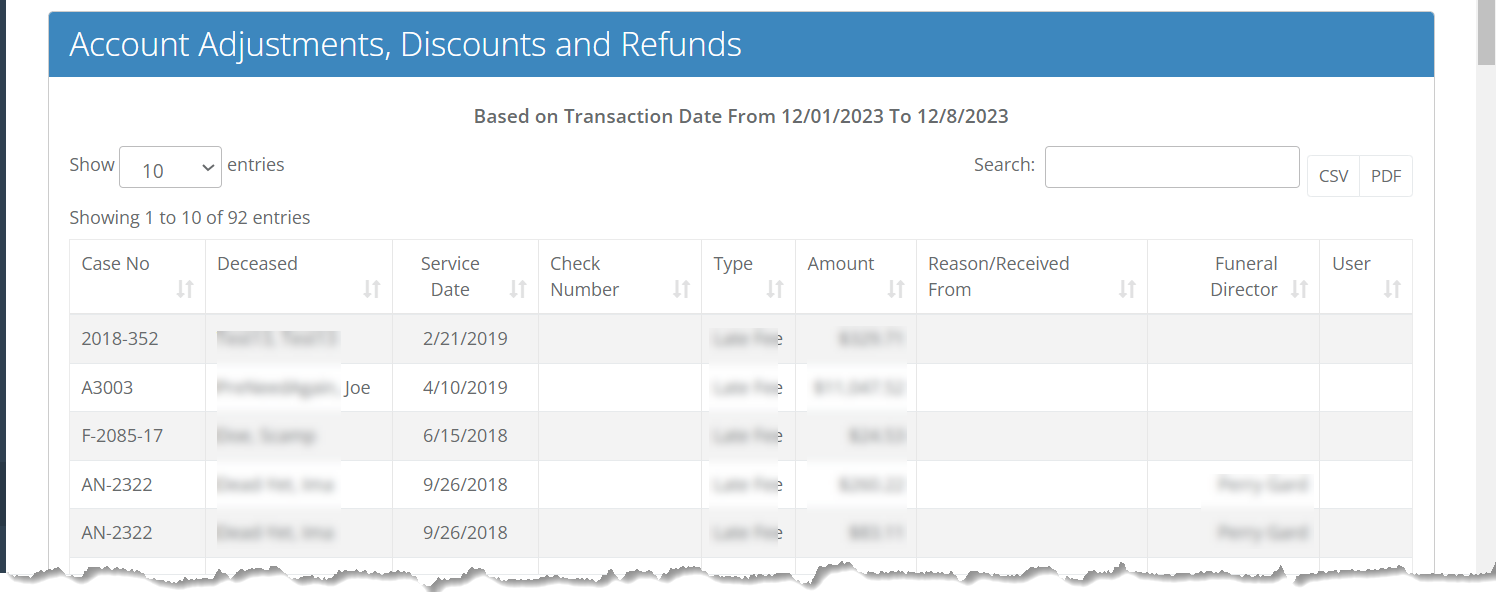Image resolution: width=1496 pixels, height=592 pixels.
Task: Export the report as CSV
Action: pos(1333,175)
